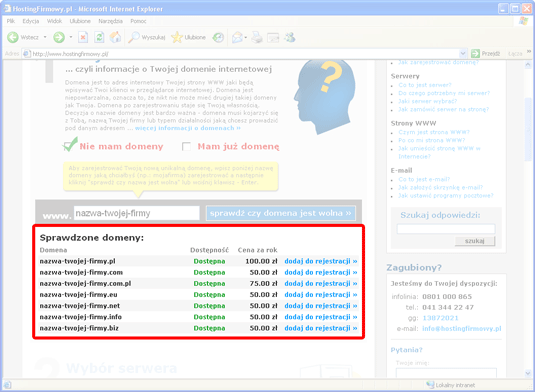Click the 75.00 zł price cell

[x=263, y=284]
